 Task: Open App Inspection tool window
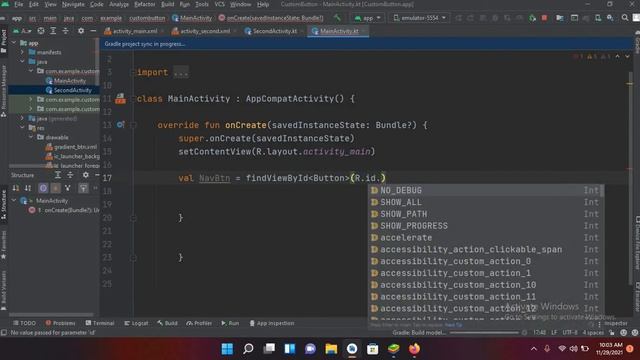coord(272,323)
